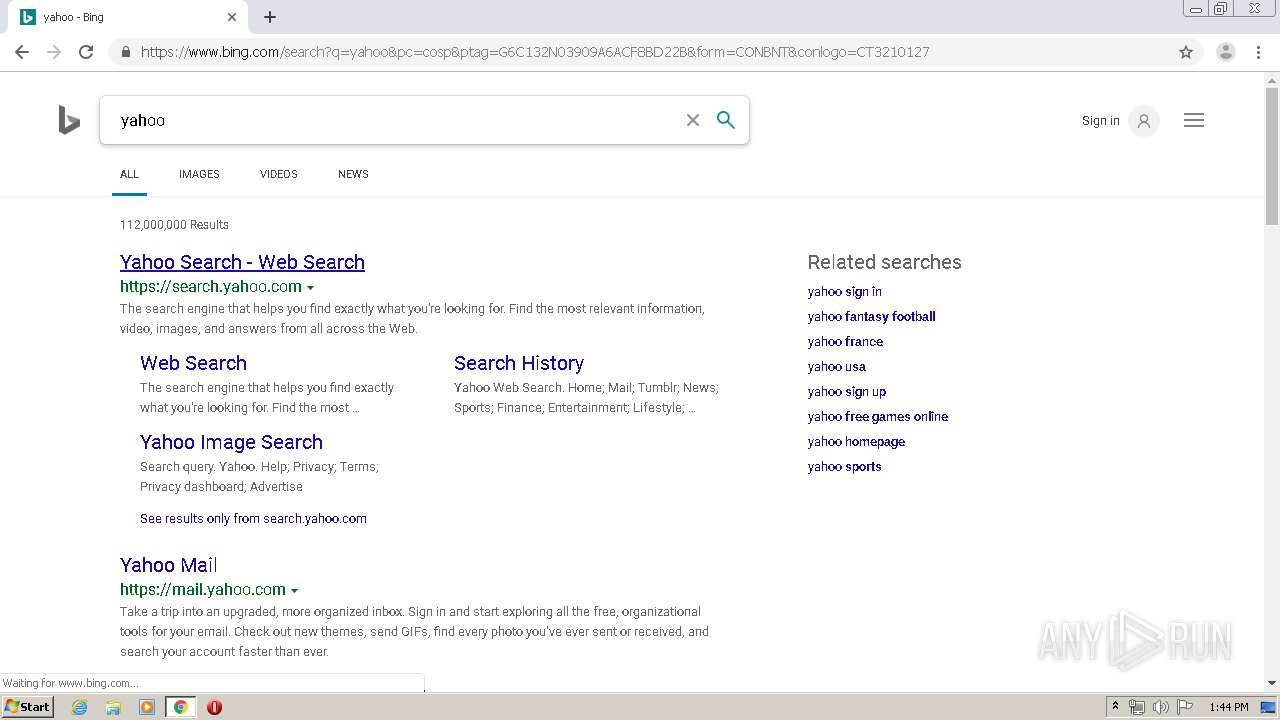Open Chrome profile avatar
The height and width of the screenshot is (720, 1280).
pos(1225,52)
